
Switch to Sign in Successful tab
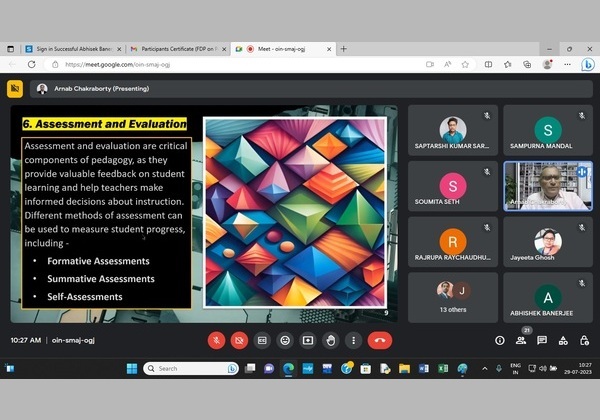[x=70, y=48]
